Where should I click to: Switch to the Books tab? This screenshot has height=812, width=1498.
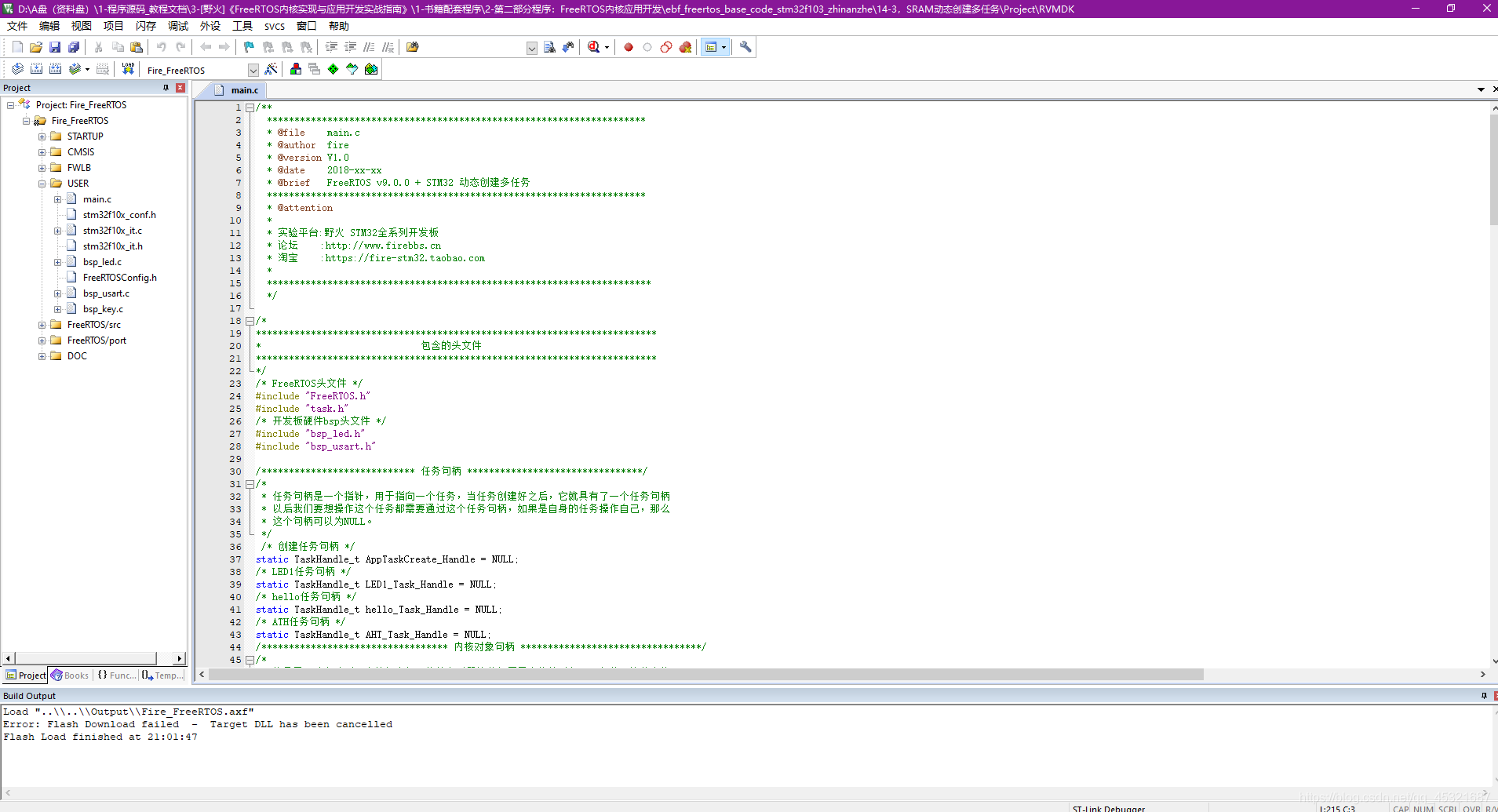(x=71, y=675)
